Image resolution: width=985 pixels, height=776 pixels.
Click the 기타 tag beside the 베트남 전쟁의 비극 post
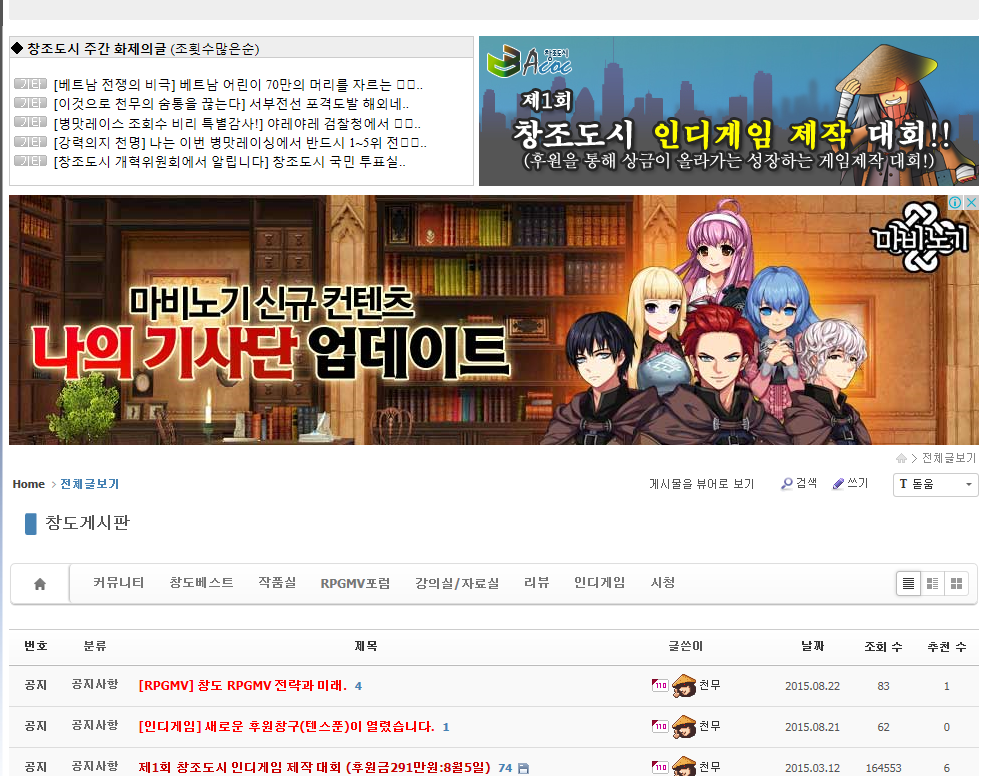pyautogui.click(x=31, y=84)
